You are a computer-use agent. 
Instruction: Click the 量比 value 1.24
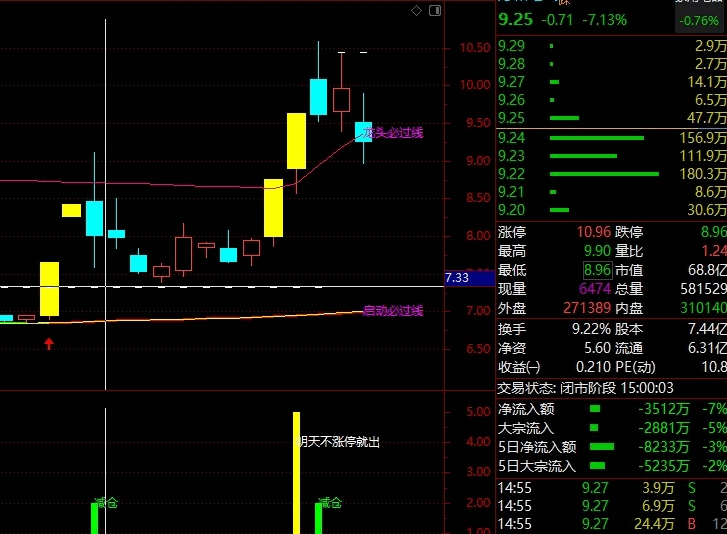click(x=714, y=251)
